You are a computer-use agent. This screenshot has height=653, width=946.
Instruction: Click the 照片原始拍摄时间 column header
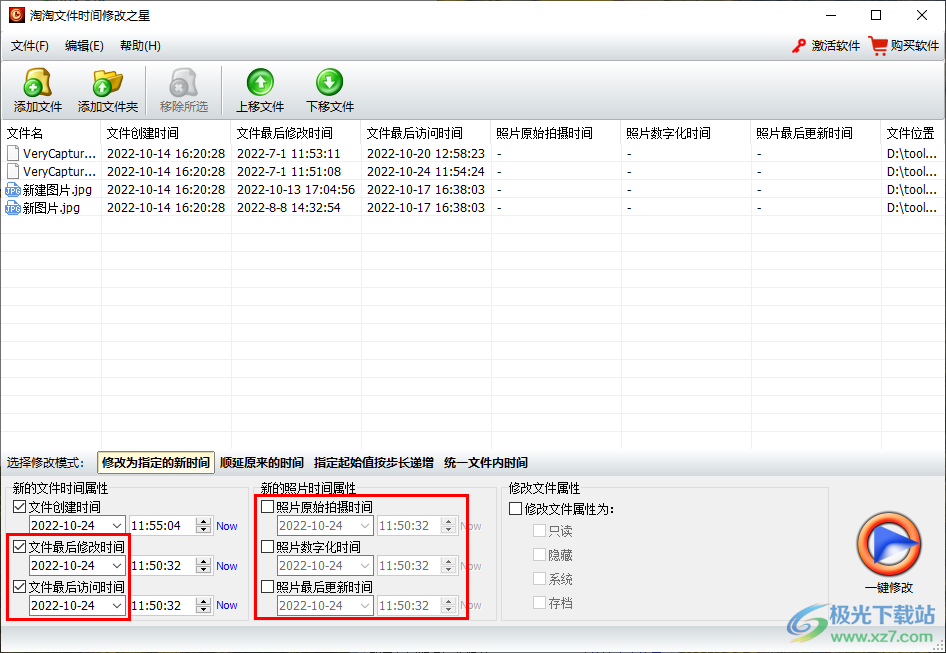pyautogui.click(x=556, y=133)
